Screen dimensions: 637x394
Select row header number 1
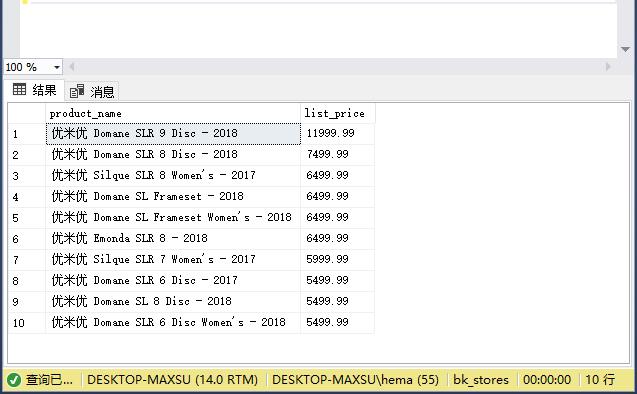(x=27, y=134)
